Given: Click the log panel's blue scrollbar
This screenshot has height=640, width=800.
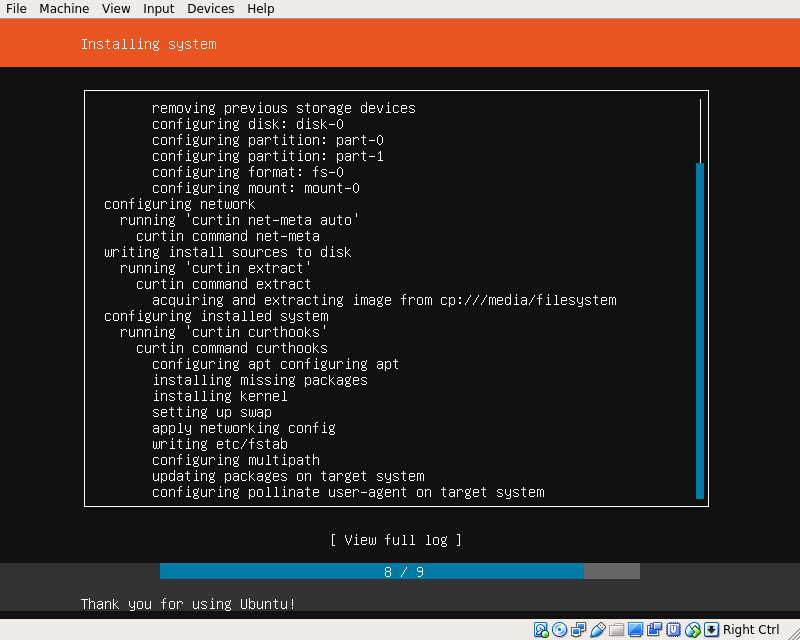Looking at the screenshot, I should (700, 330).
